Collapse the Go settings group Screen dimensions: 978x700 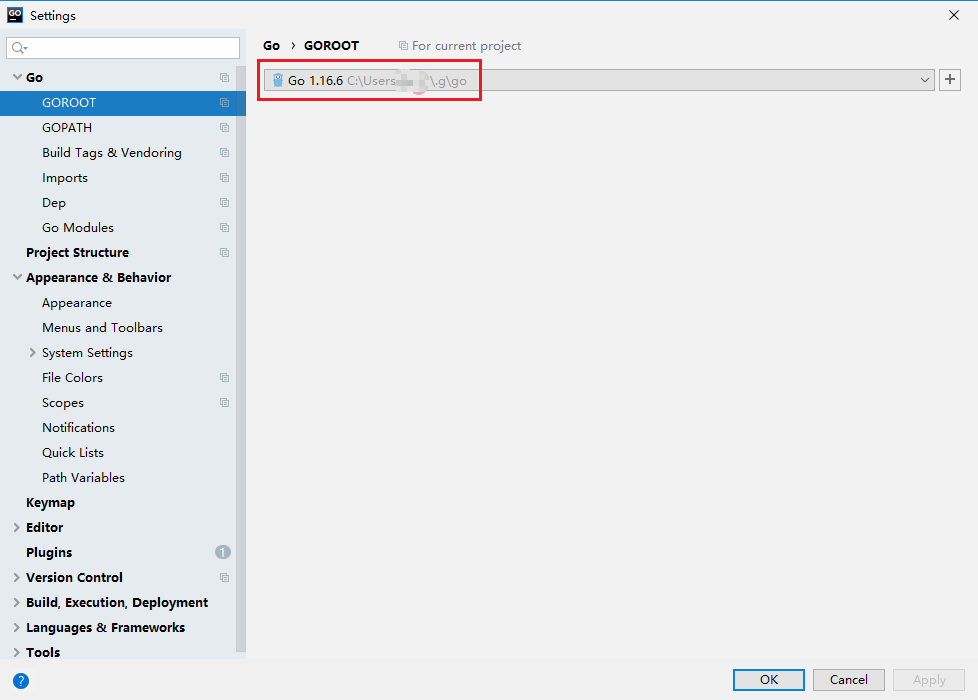coord(17,77)
